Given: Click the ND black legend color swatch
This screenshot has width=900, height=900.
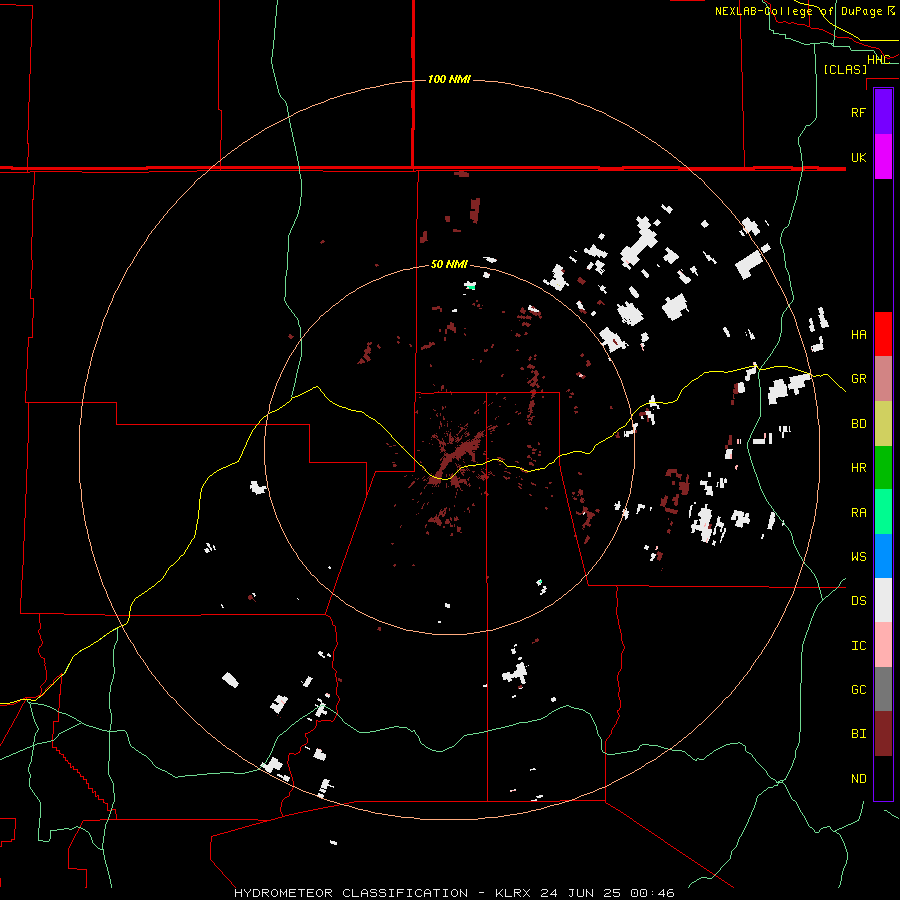Looking at the screenshot, I should (x=883, y=778).
